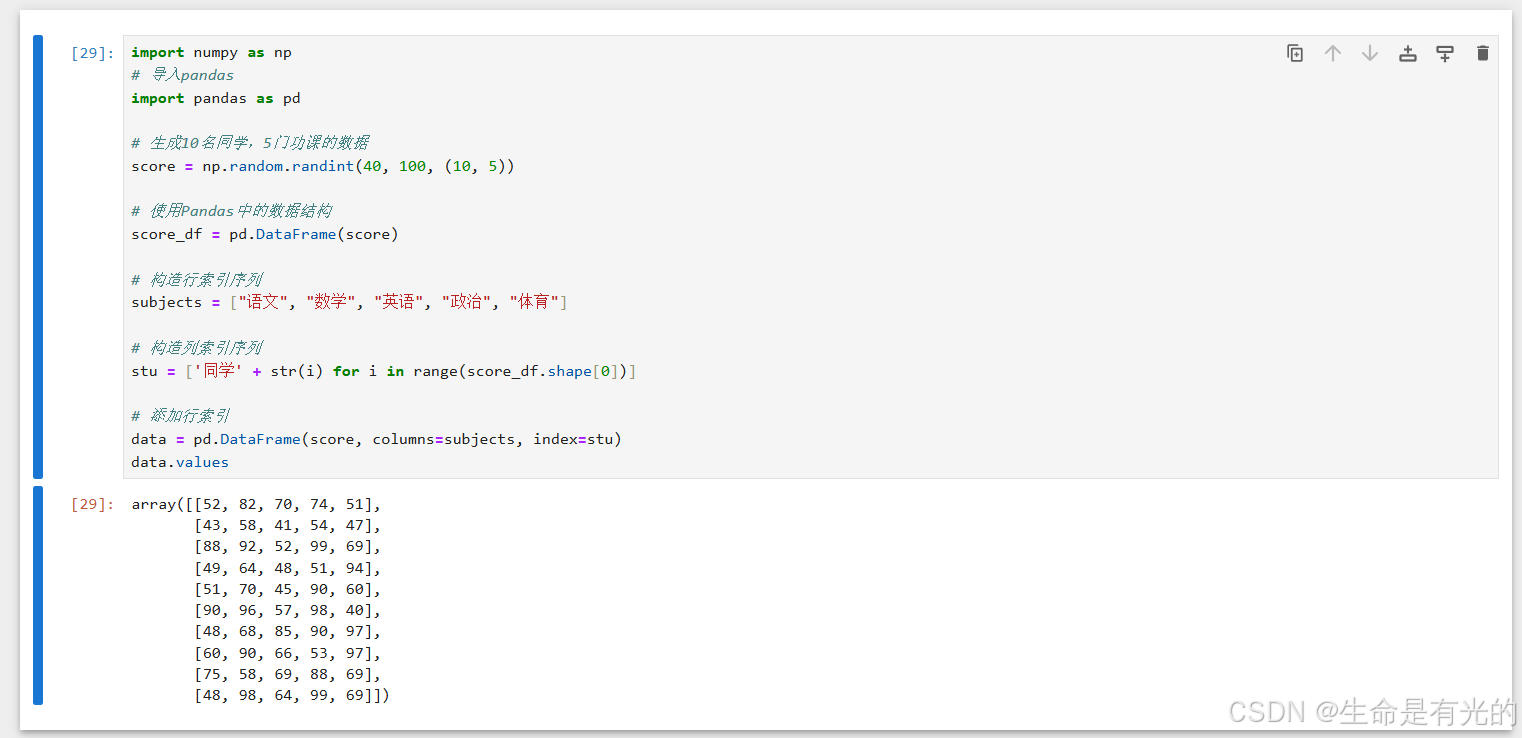Collapse the code input via blue bar
Screen dimensions: 1522x738
click(x=38, y=257)
